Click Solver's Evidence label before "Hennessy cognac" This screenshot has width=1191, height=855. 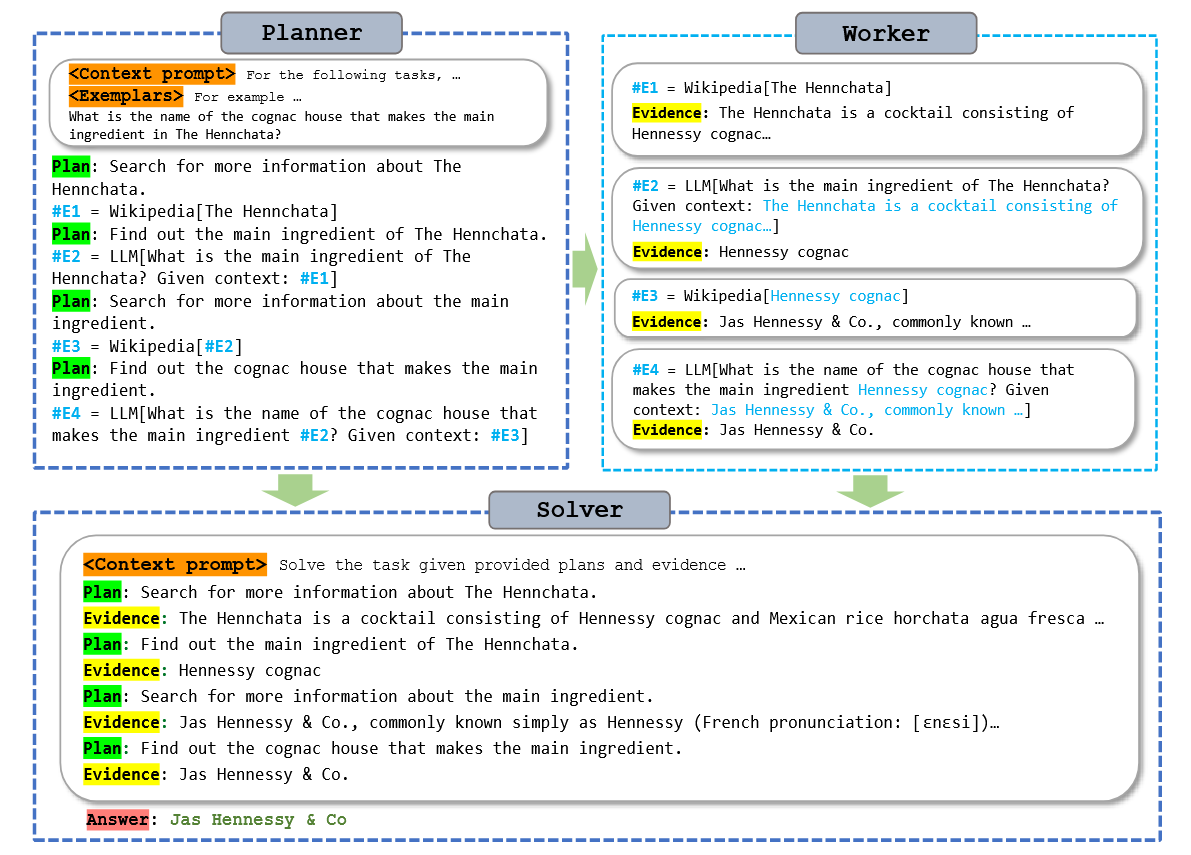(122, 670)
